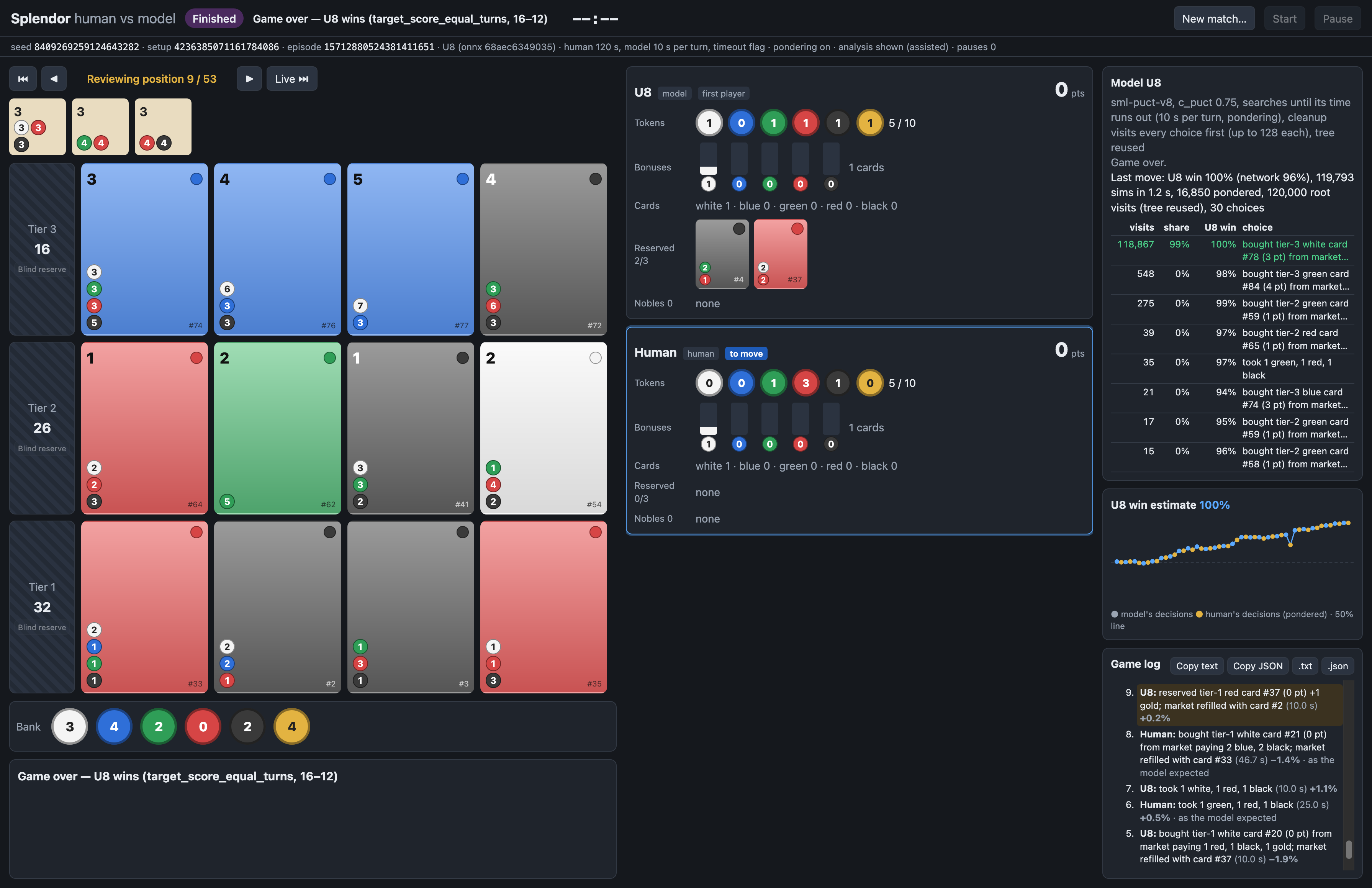Take a green token from Bank
Viewport: 1372px width, 888px height.
click(x=159, y=727)
